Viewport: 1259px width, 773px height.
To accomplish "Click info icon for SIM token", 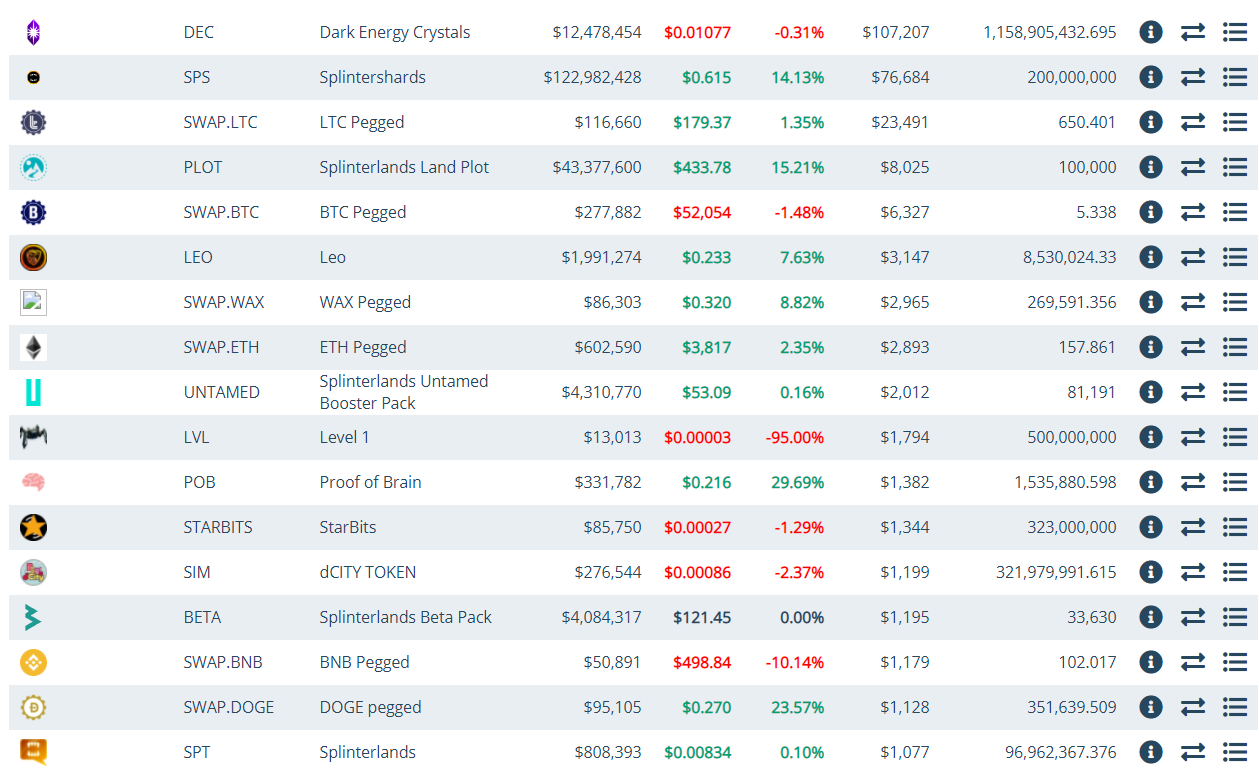I will click(x=1151, y=572).
